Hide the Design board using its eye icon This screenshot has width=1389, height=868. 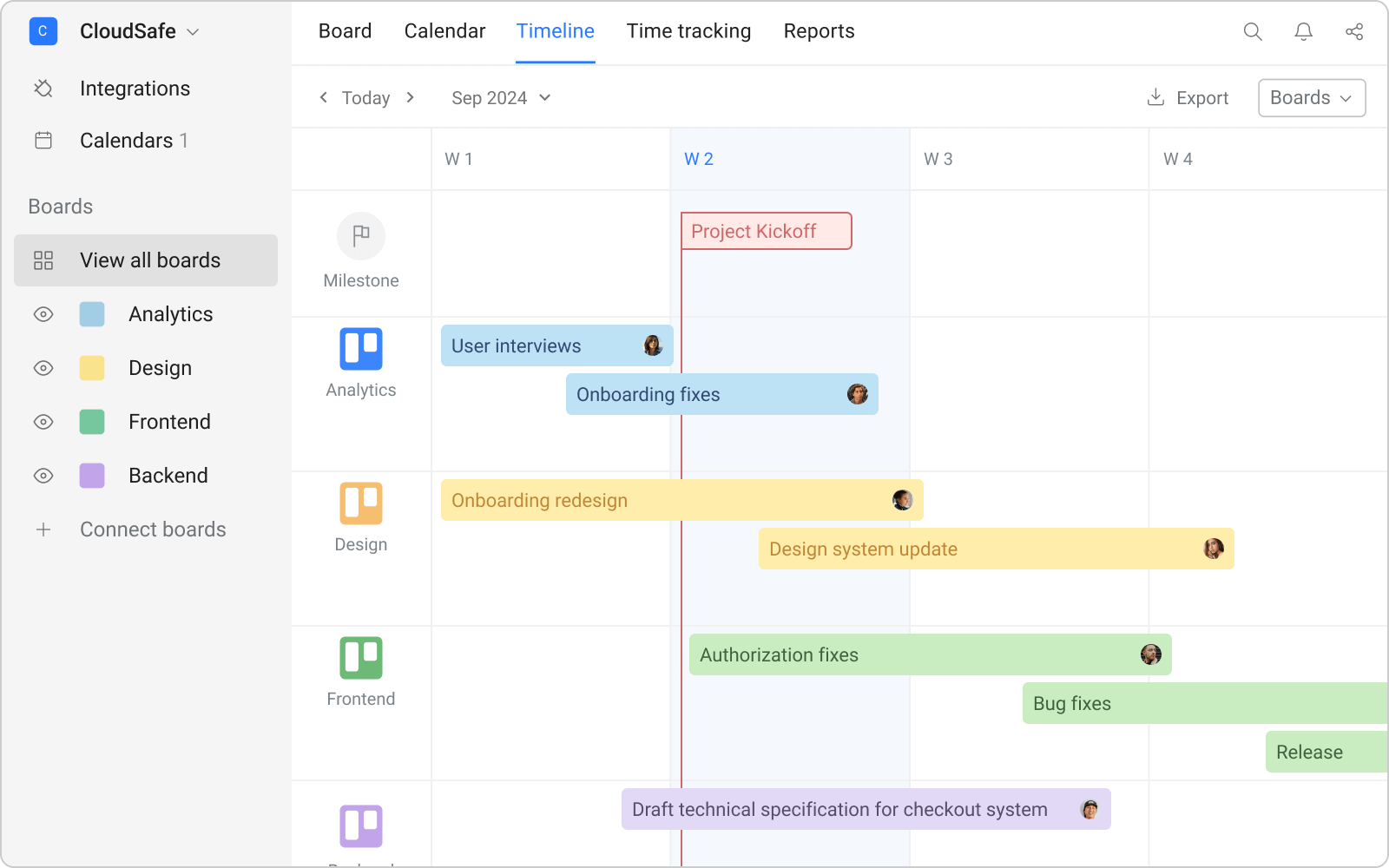(x=43, y=368)
